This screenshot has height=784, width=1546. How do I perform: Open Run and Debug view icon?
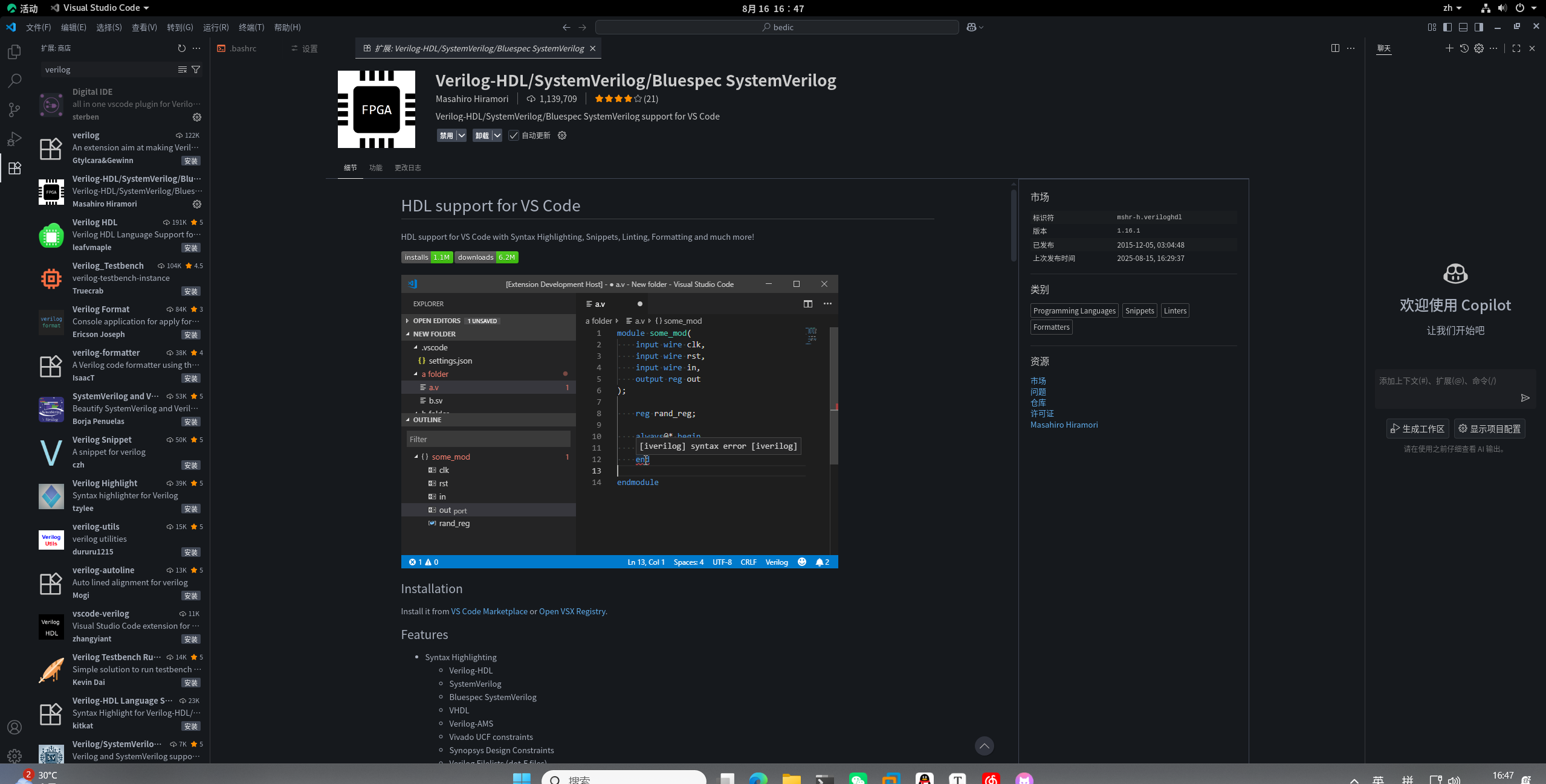[x=15, y=139]
